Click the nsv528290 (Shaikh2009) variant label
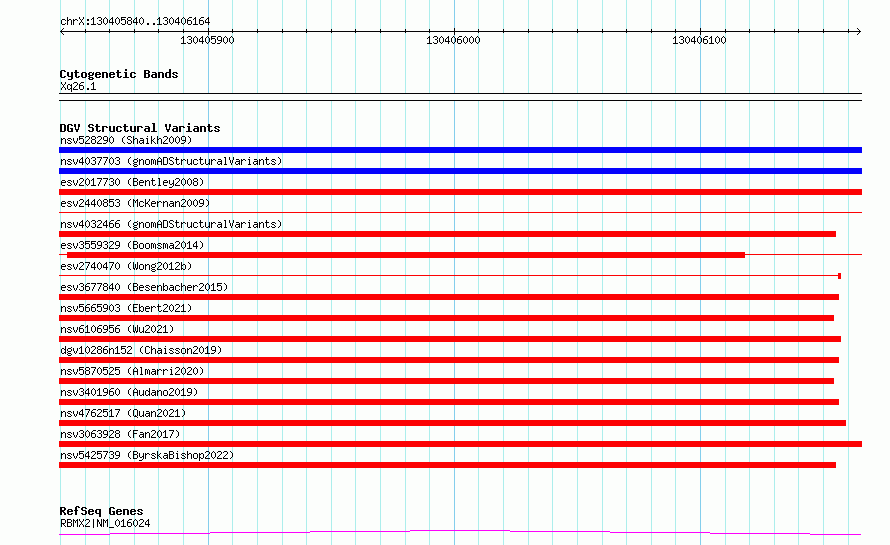The height and width of the screenshot is (545, 890). point(126,140)
